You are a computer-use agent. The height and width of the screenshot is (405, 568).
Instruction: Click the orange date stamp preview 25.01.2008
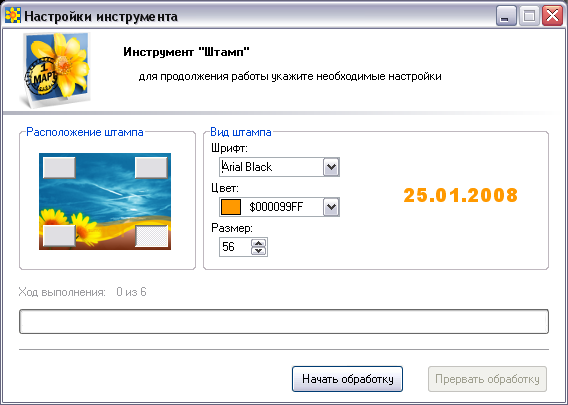point(460,195)
